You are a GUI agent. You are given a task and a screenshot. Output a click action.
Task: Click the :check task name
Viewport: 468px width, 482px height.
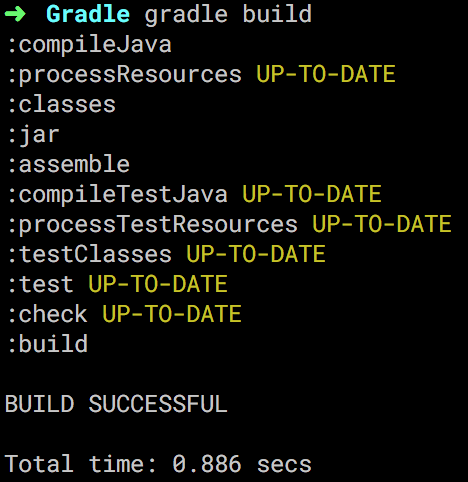click(48, 314)
